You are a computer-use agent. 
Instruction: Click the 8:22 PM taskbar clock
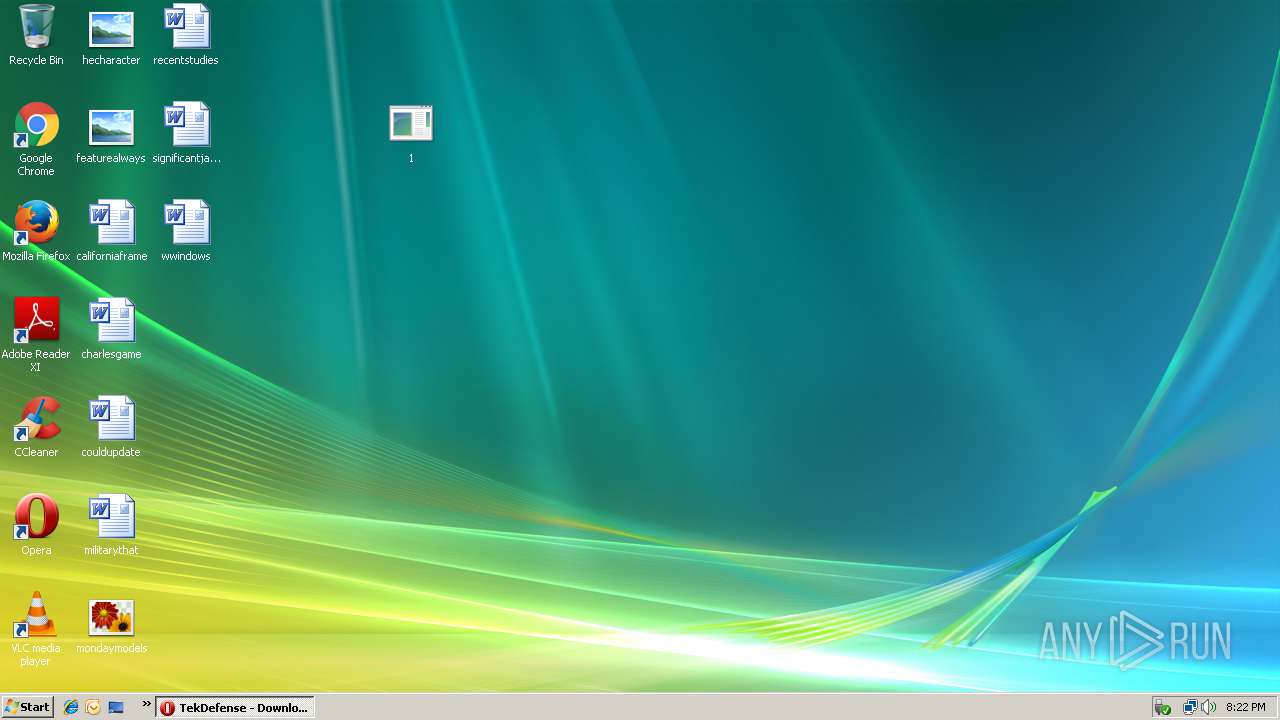[x=1246, y=707]
